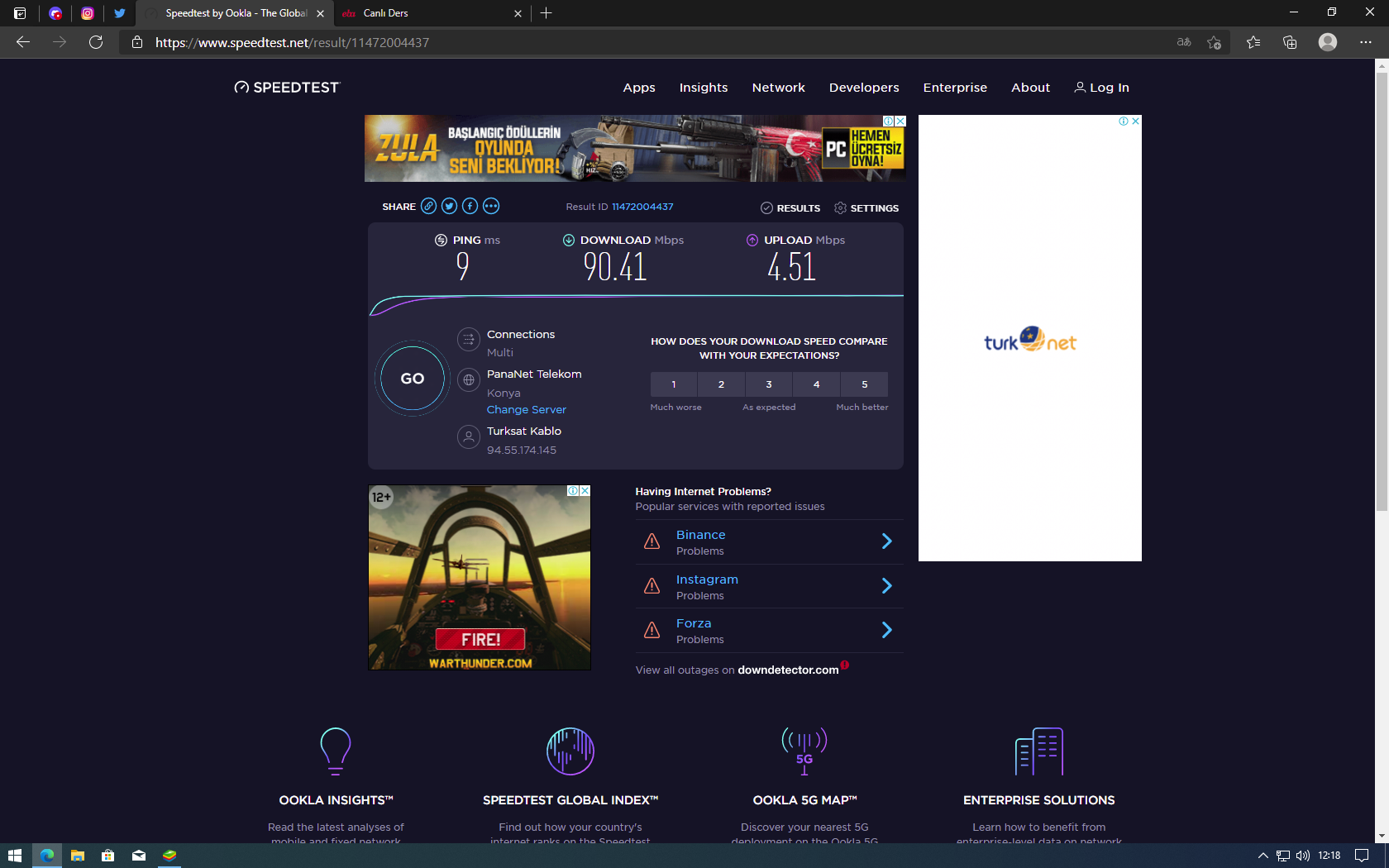Go back to previous page
1389x868 pixels.
23,42
